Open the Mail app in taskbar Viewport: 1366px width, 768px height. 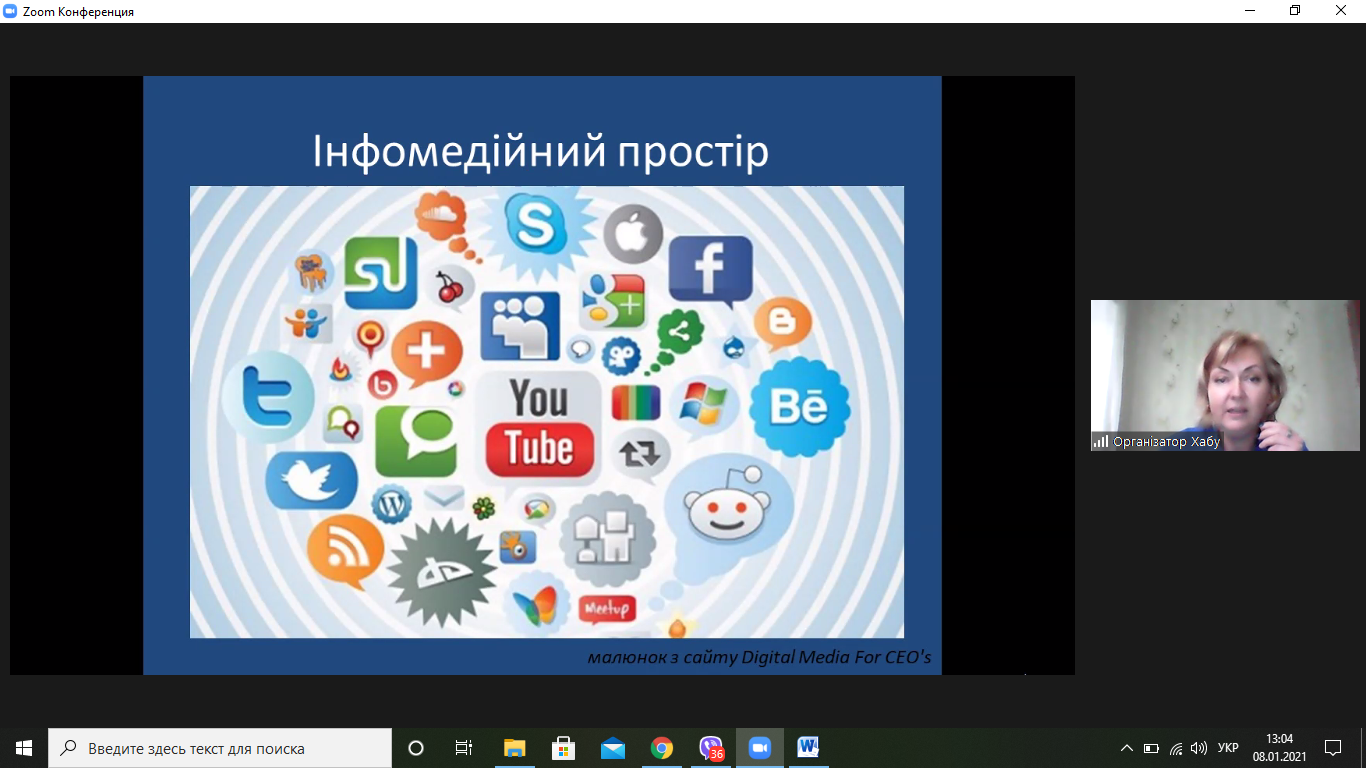612,748
